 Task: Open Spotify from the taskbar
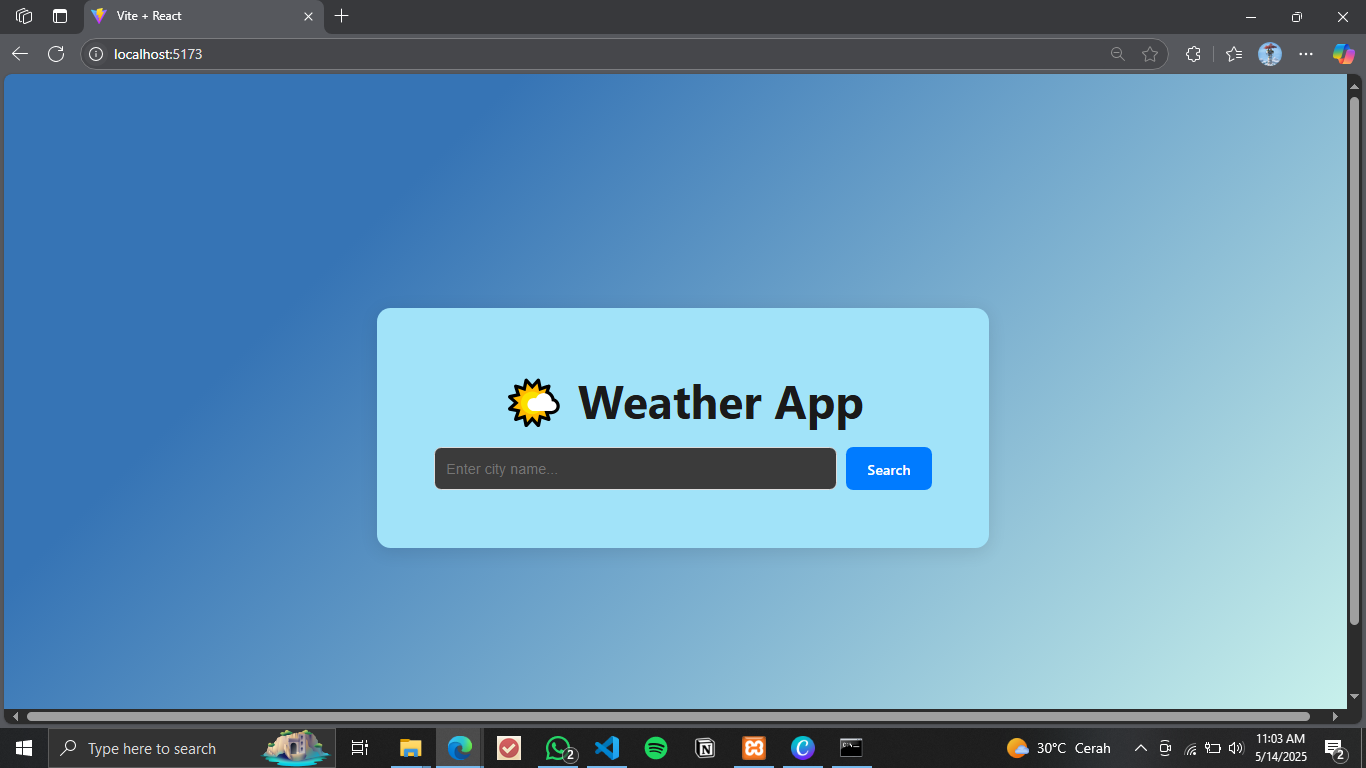click(x=656, y=748)
